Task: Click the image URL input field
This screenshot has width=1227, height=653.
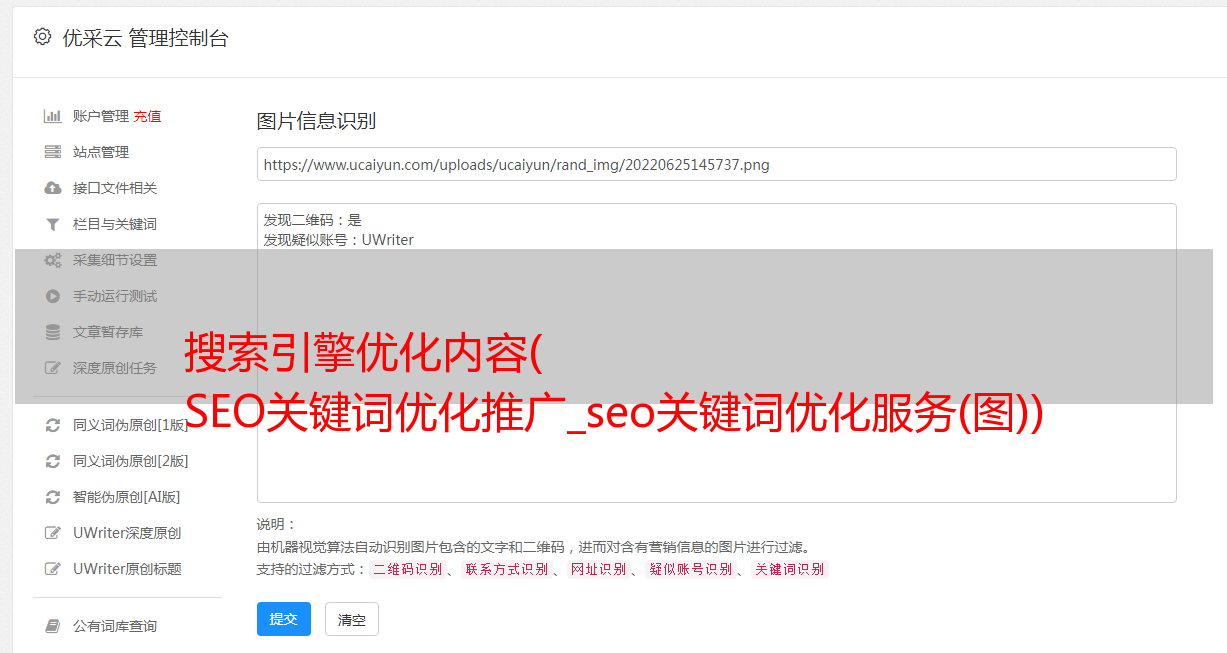Action: (716, 164)
